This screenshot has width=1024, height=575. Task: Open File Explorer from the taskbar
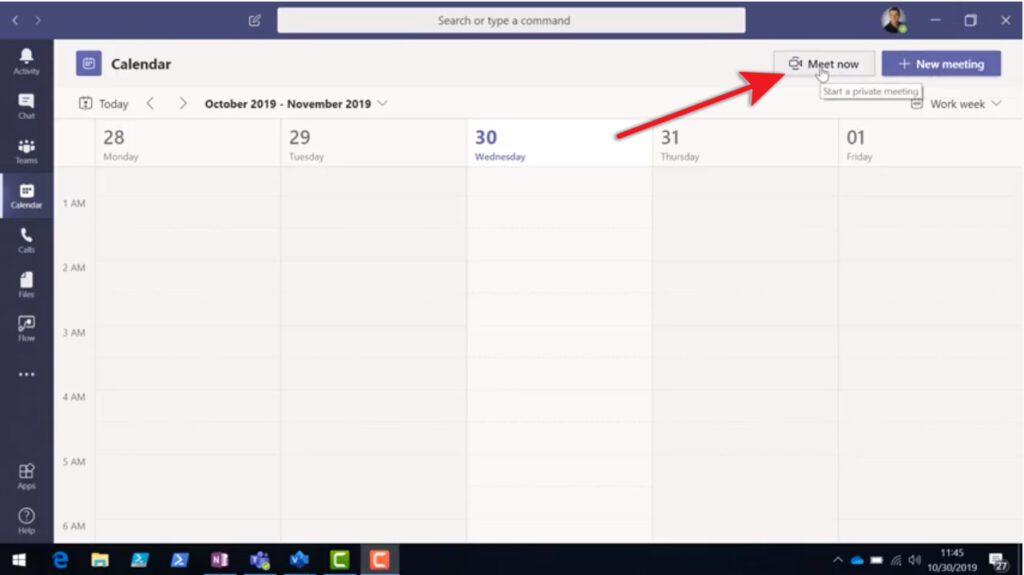(100, 560)
